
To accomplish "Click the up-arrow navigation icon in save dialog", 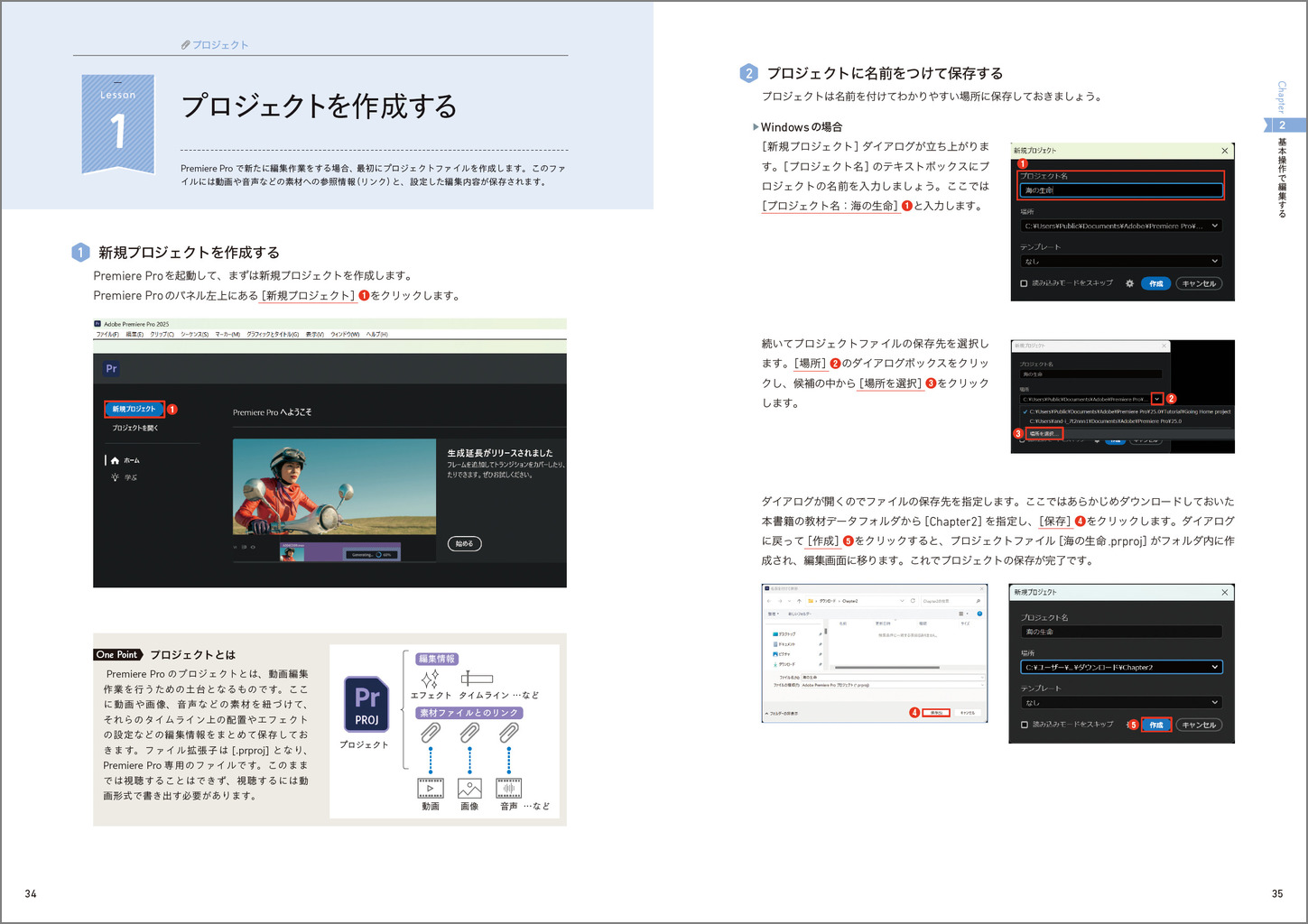I will click(x=799, y=601).
